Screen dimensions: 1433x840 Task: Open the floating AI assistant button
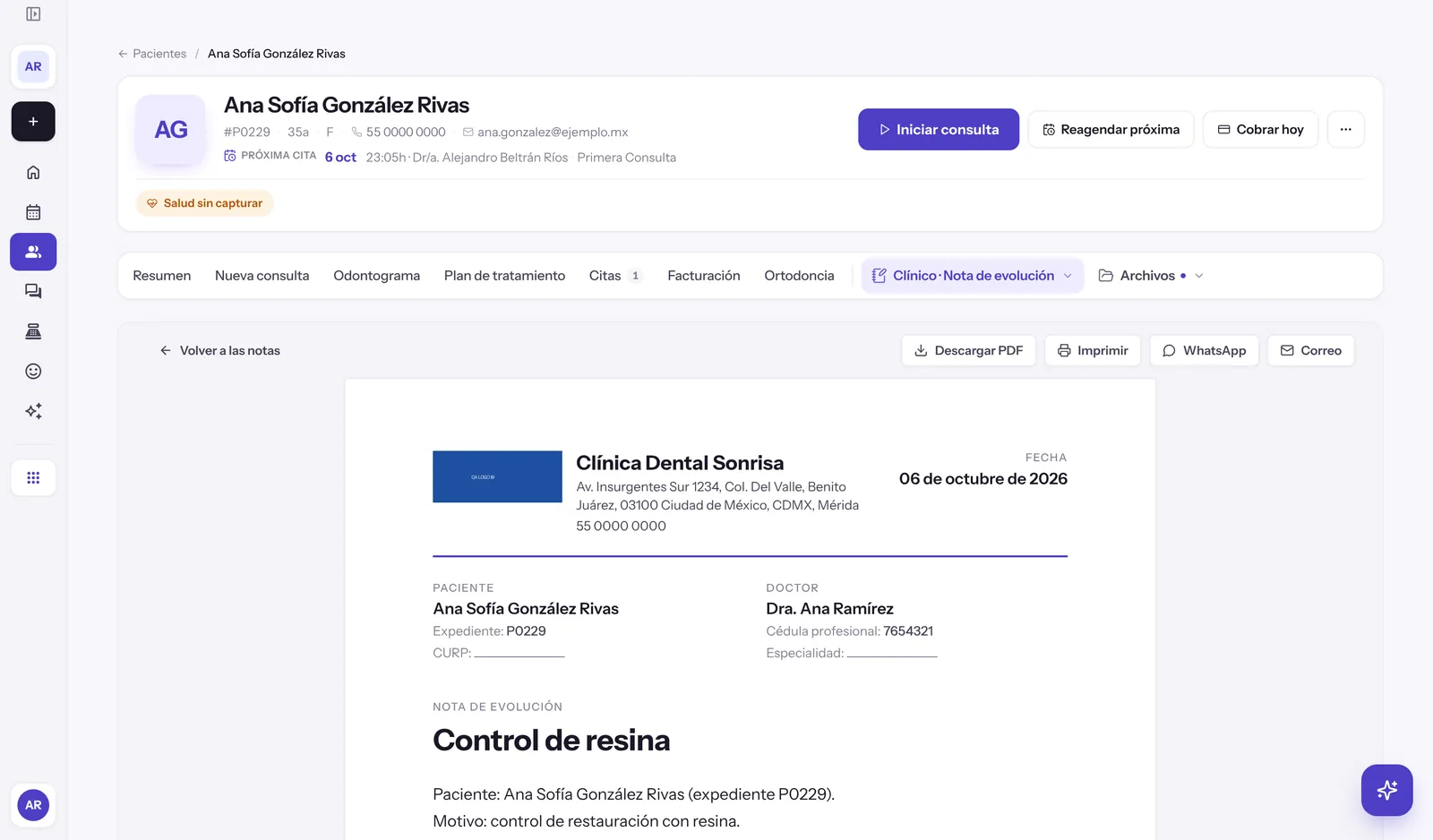1387,790
